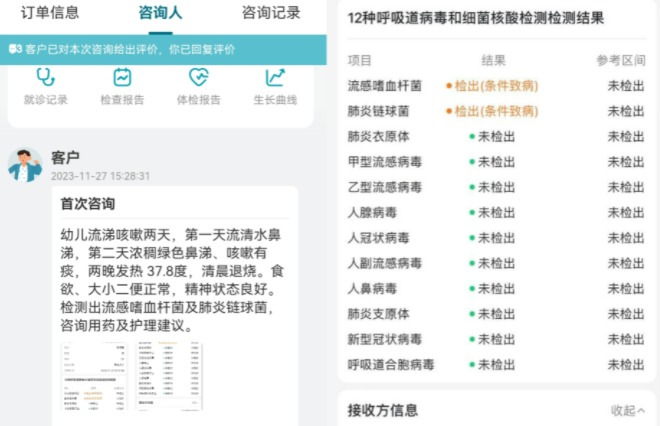Open the 检查报告 icon

122,77
